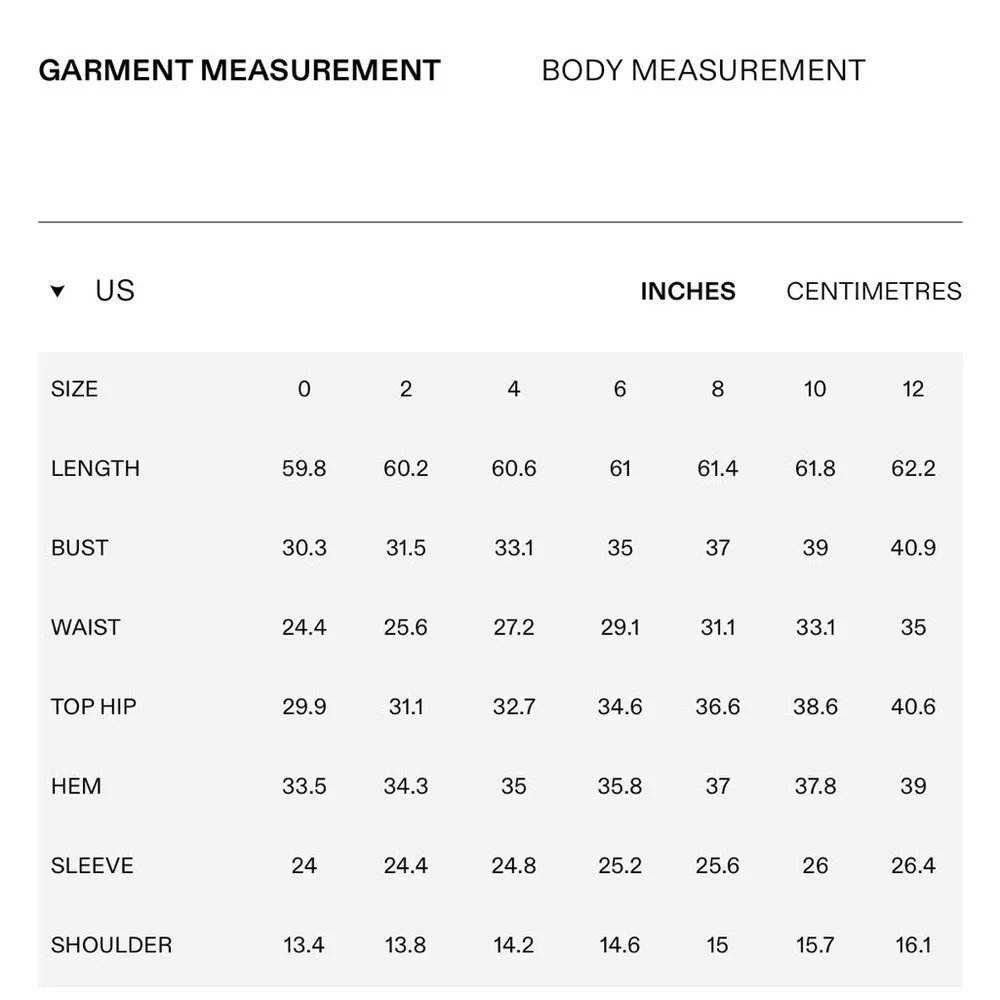Click the TOP HIP row label
1000x1000 pixels.
(94, 707)
